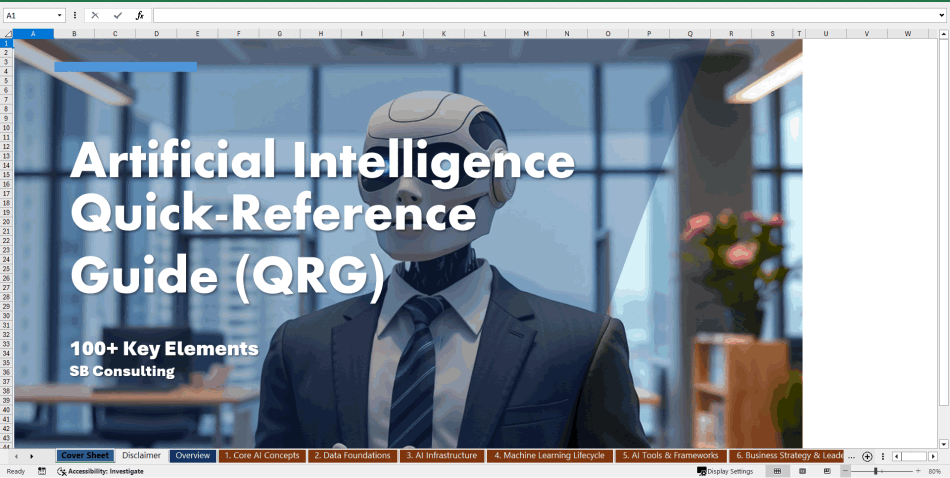Expand the formula bar with the right-end arrow
The width and height of the screenshot is (950, 478).
942,16
